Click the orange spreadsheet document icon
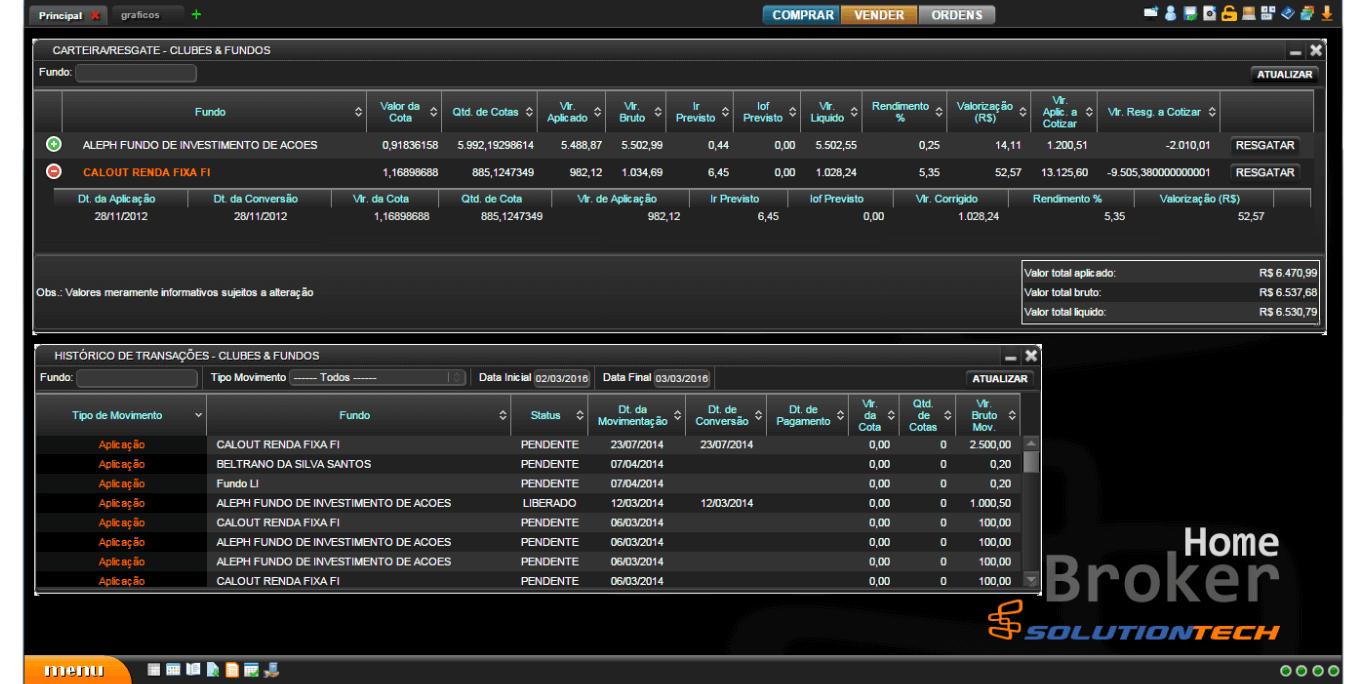1366x684 pixels. (232, 670)
